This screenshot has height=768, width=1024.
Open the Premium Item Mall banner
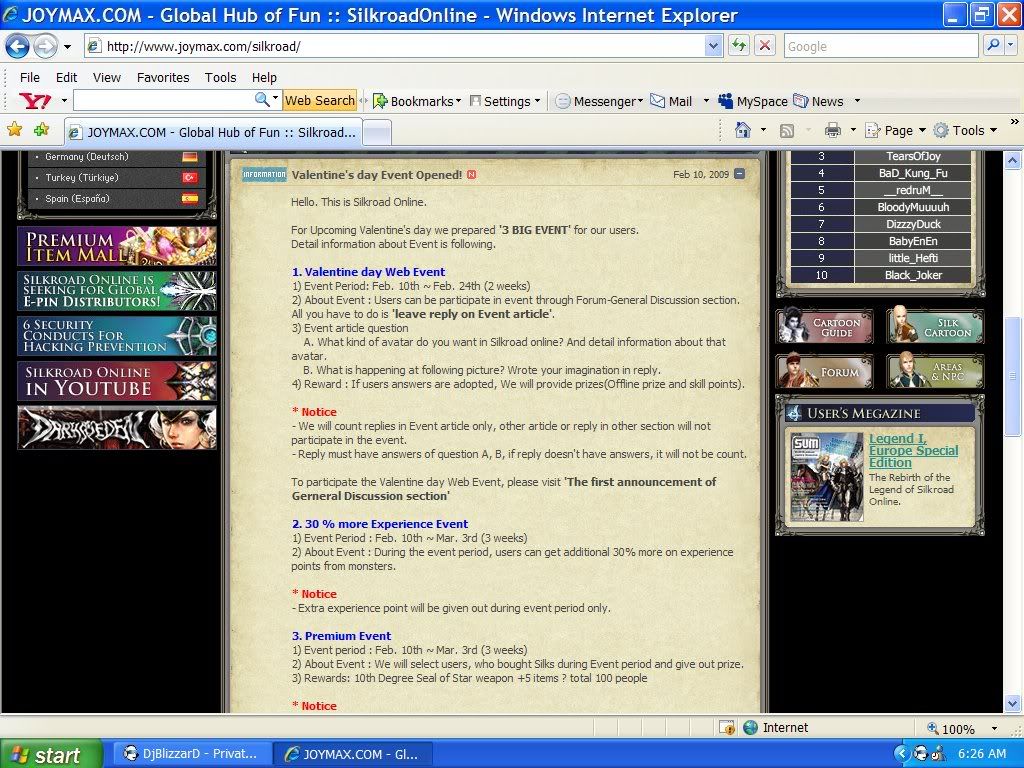point(117,246)
